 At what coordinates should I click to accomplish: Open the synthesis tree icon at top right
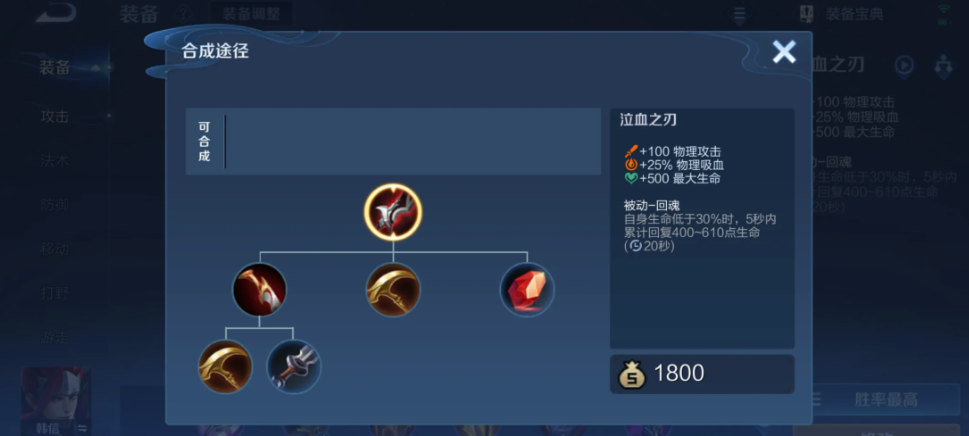(x=943, y=66)
